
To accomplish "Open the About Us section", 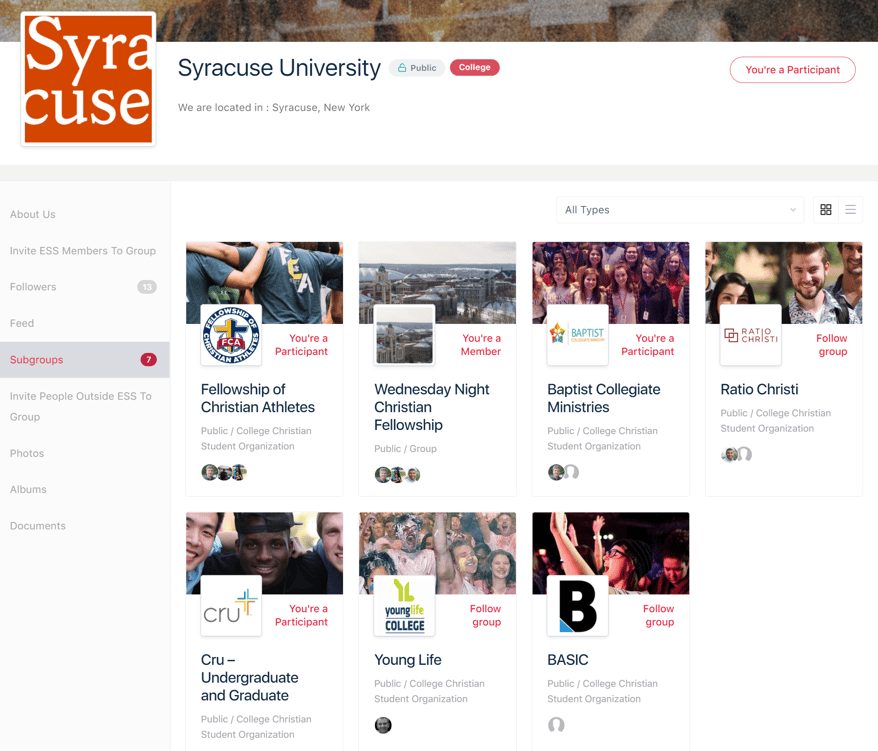I will [x=32, y=214].
